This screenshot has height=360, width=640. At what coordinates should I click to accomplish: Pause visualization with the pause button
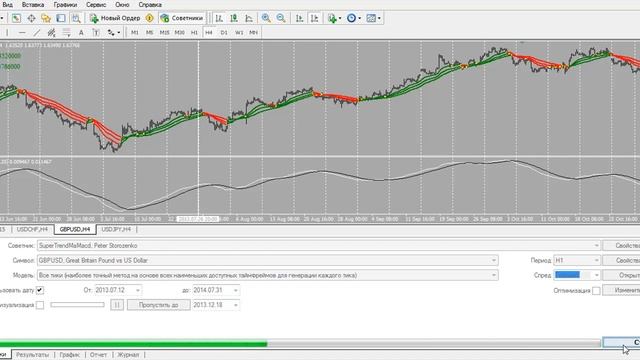117,305
